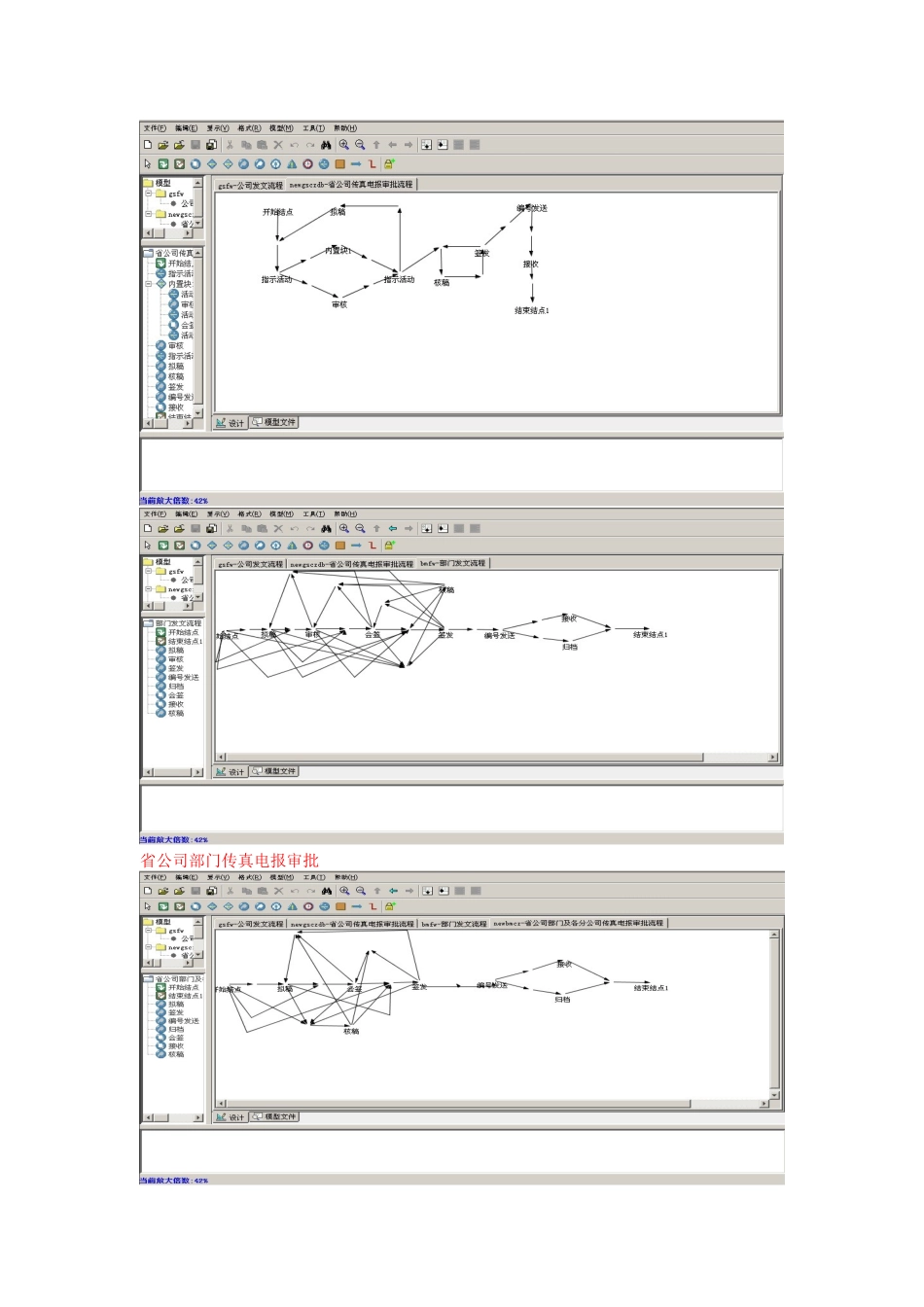This screenshot has width=924, height=1307.
Task: Open 工具(T) menu in middle screenshot
Action: 313,513
